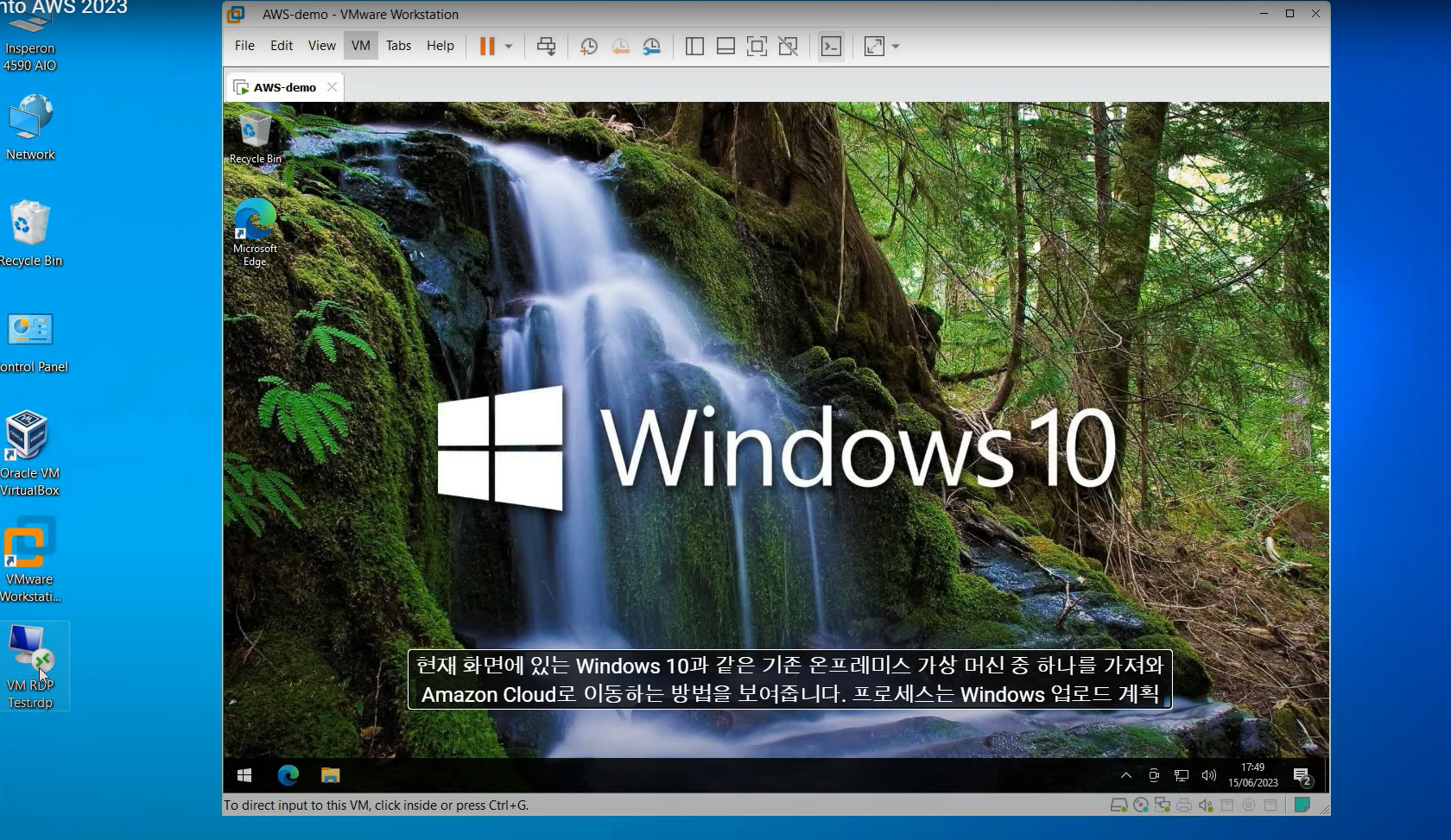The height and width of the screenshot is (840, 1451).
Task: Switch to Unity mode in VMware toolbar
Action: pyautogui.click(x=788, y=47)
